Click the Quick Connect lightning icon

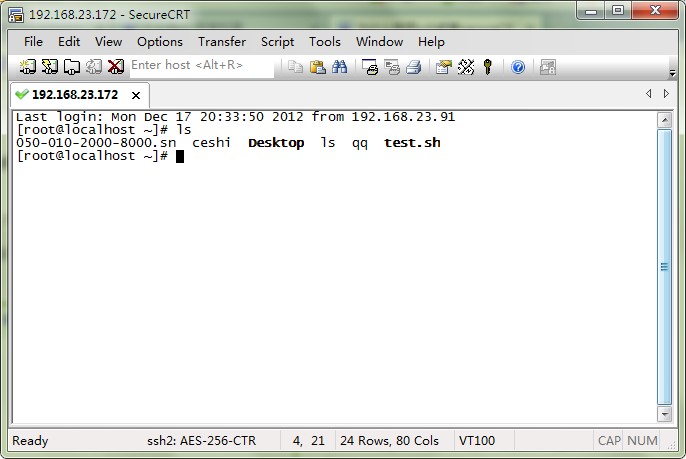[49, 67]
